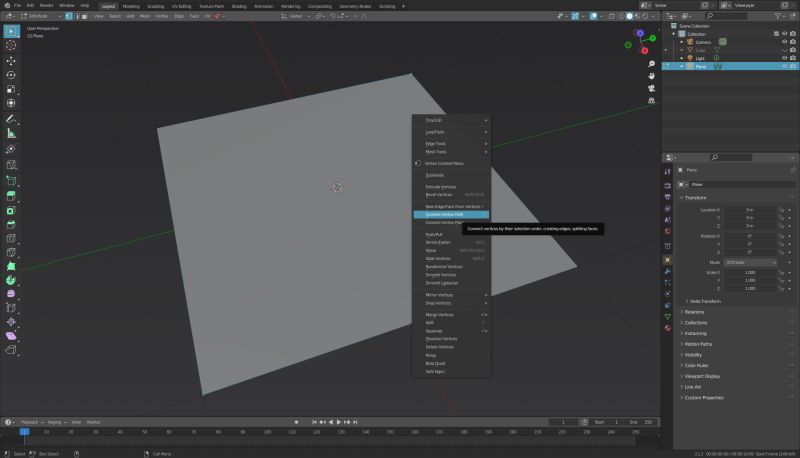Image resolution: width=800 pixels, height=458 pixels.
Task: Jump to the first frame button
Action: [x=314, y=422]
